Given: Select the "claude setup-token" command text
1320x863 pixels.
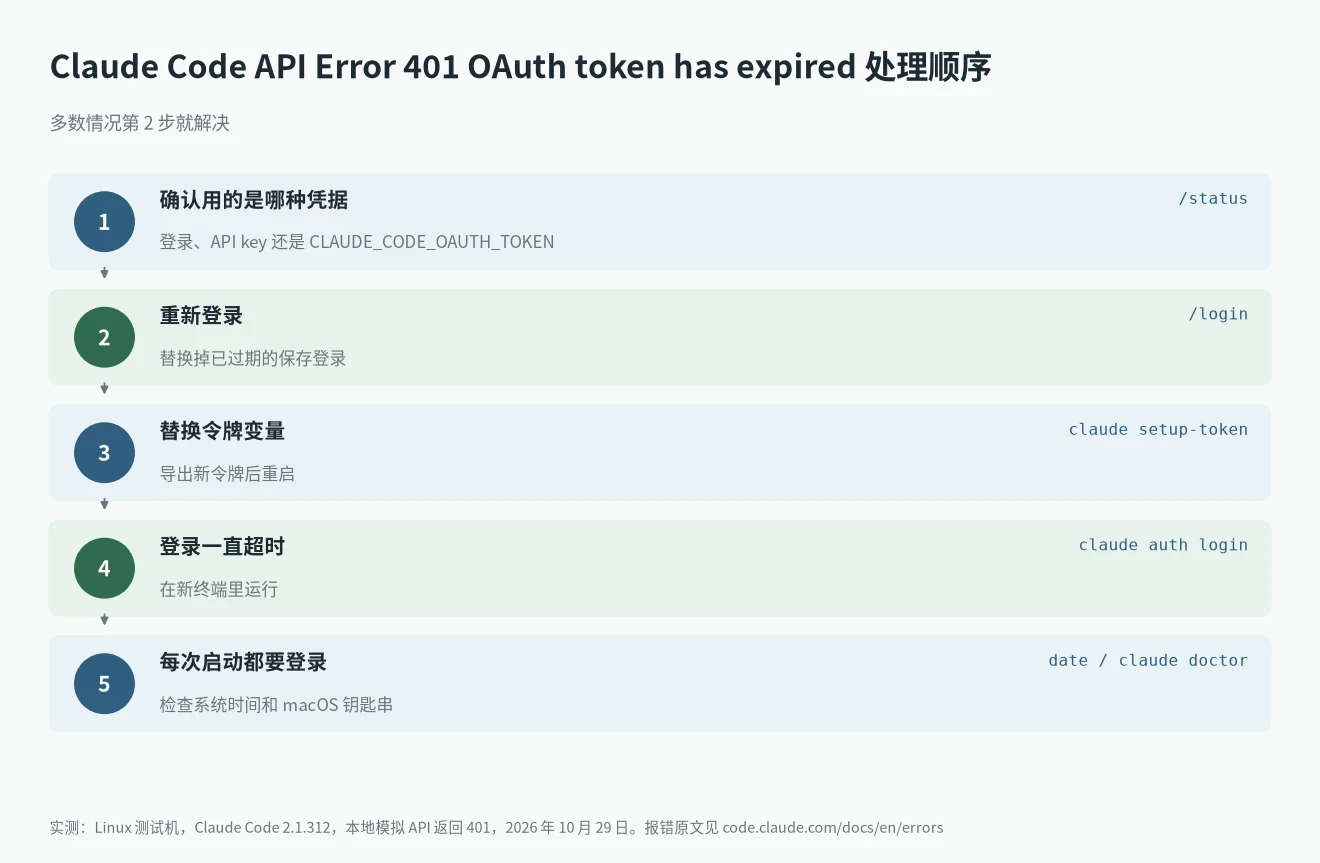Looking at the screenshot, I should click(1158, 429).
